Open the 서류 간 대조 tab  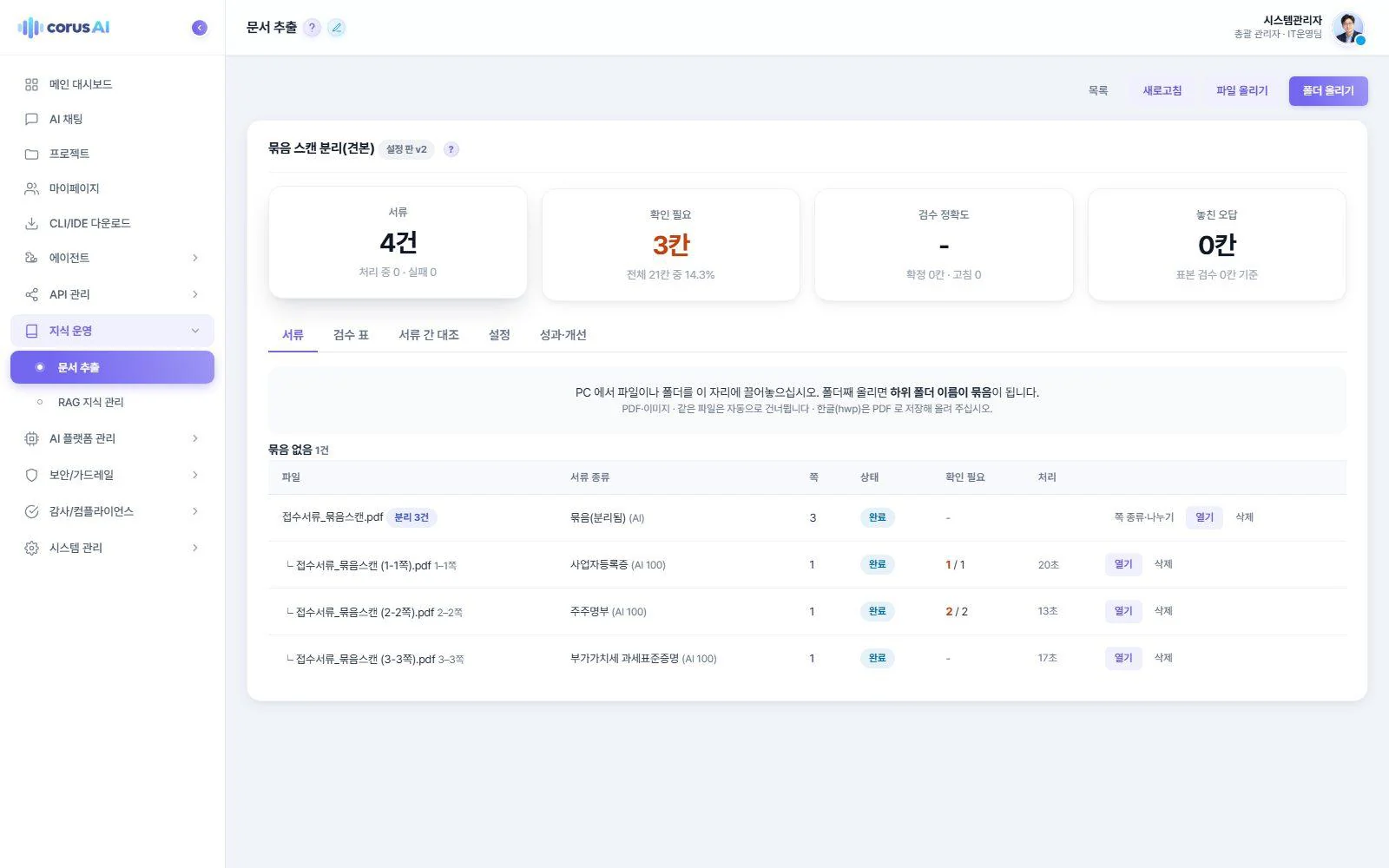click(x=429, y=335)
